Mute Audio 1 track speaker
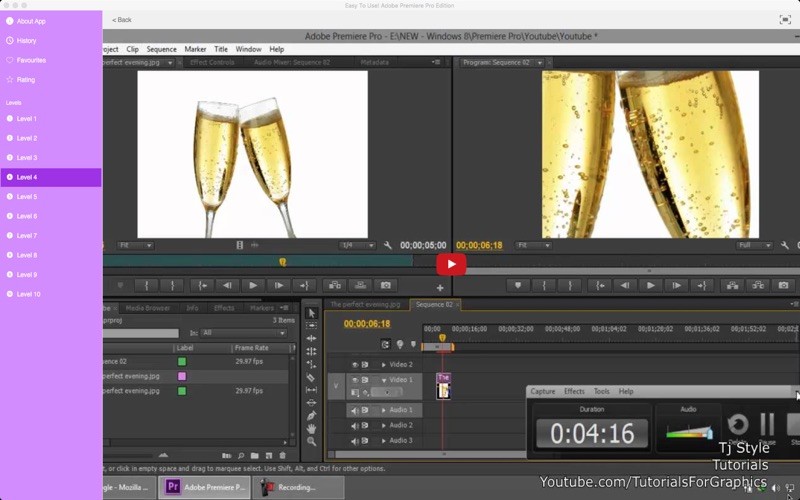Viewport: 800px width, 500px height. 355,410
